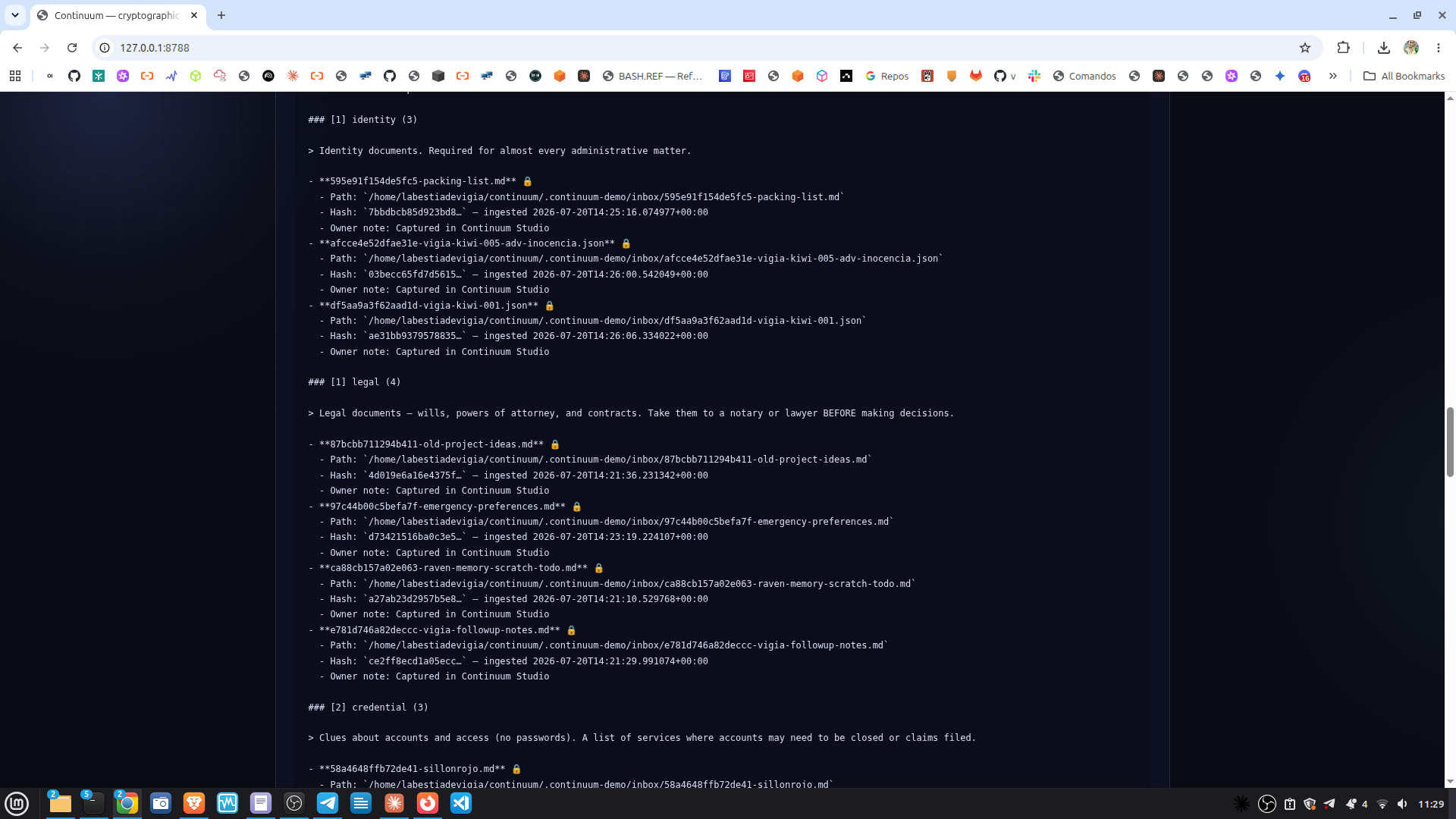Open the All Bookmarks folder
Image resolution: width=1456 pixels, height=819 pixels.
1404,76
